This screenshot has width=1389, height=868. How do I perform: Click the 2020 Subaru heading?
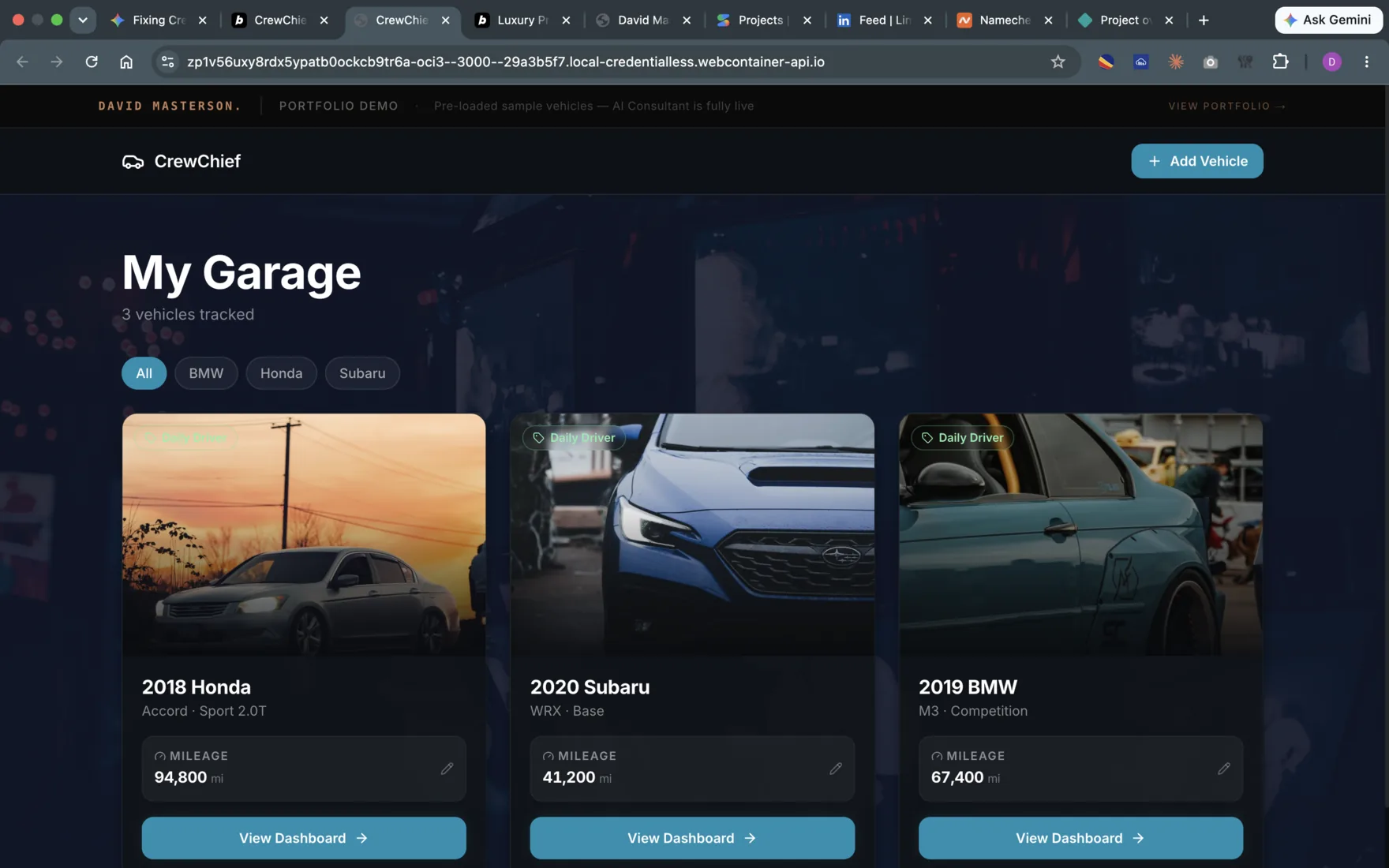[x=590, y=687]
